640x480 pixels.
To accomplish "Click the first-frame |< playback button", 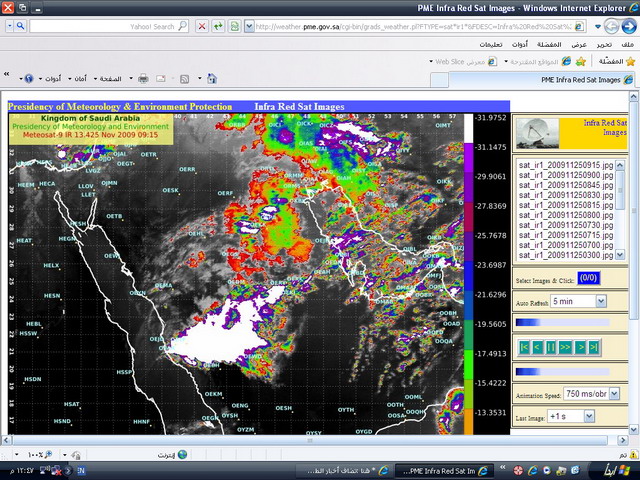I will pyautogui.click(x=524, y=347).
